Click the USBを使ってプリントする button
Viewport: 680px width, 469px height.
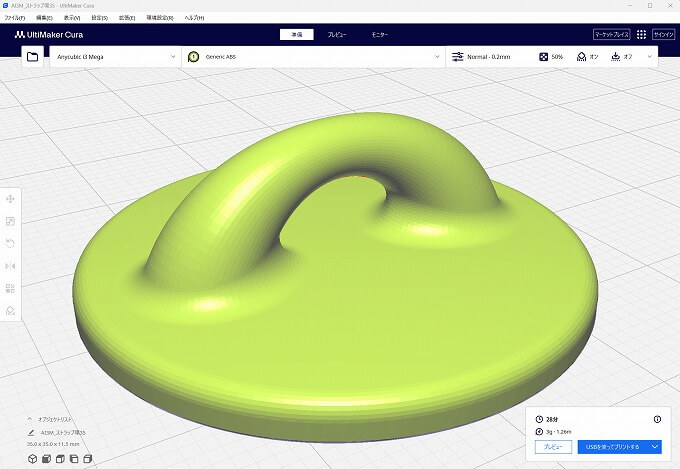612,447
